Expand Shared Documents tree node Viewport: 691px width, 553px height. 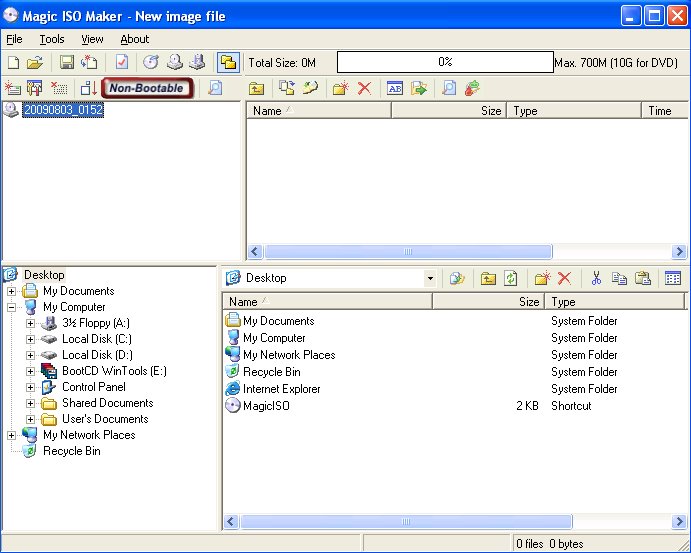(30, 403)
